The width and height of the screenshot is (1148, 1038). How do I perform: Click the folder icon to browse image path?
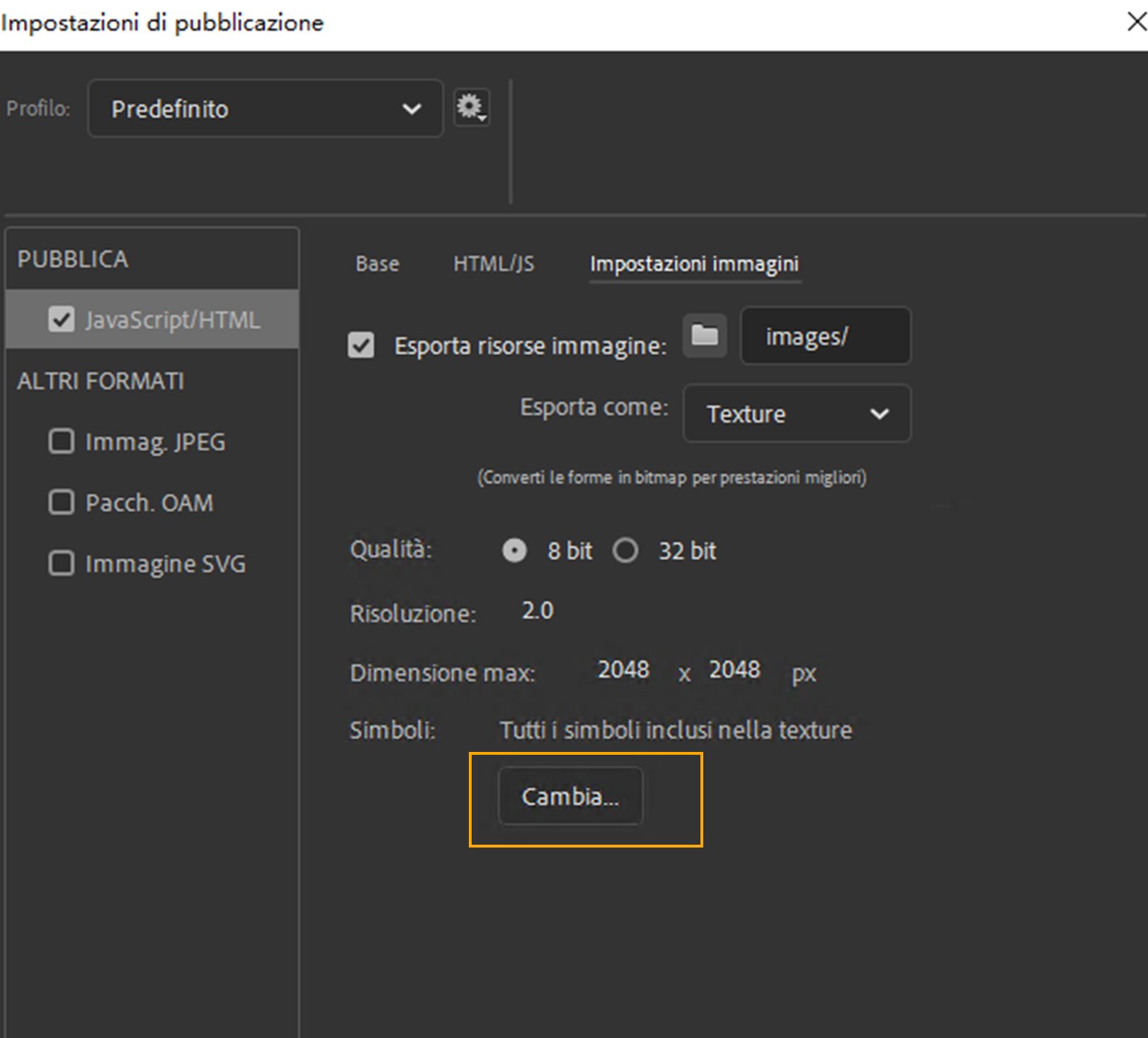click(705, 335)
